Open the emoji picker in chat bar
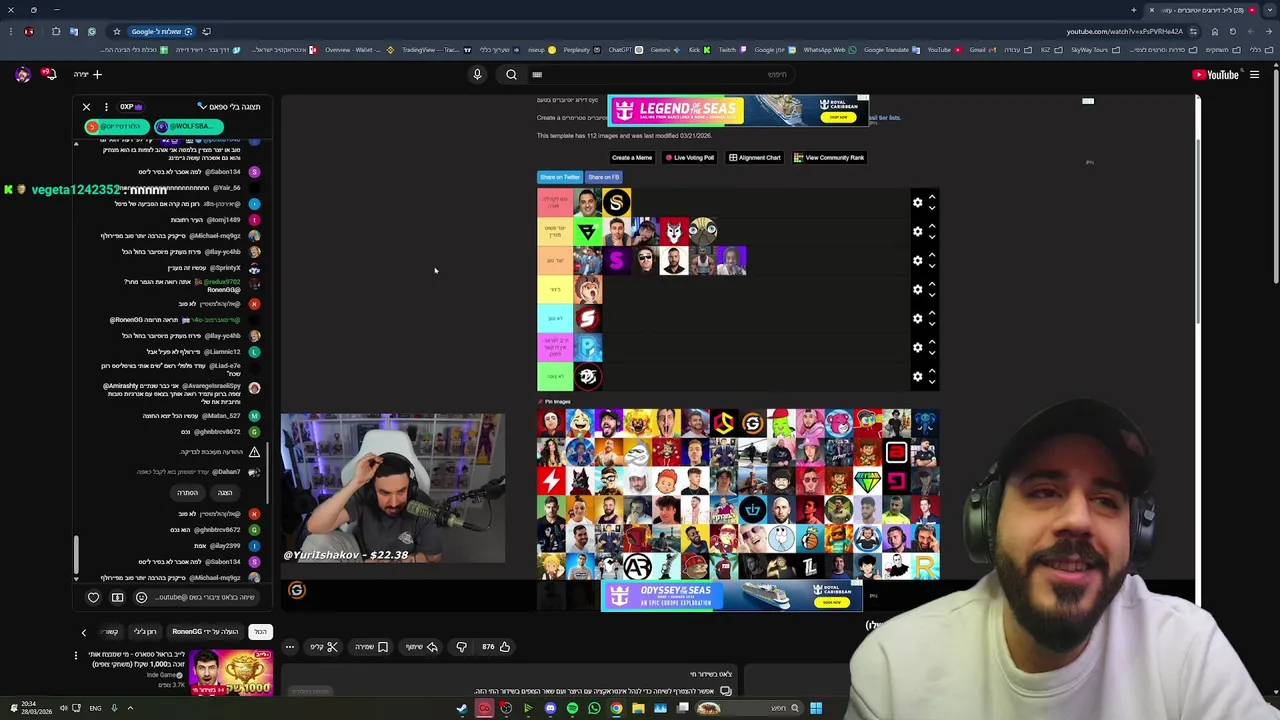1280x720 pixels. (141, 598)
